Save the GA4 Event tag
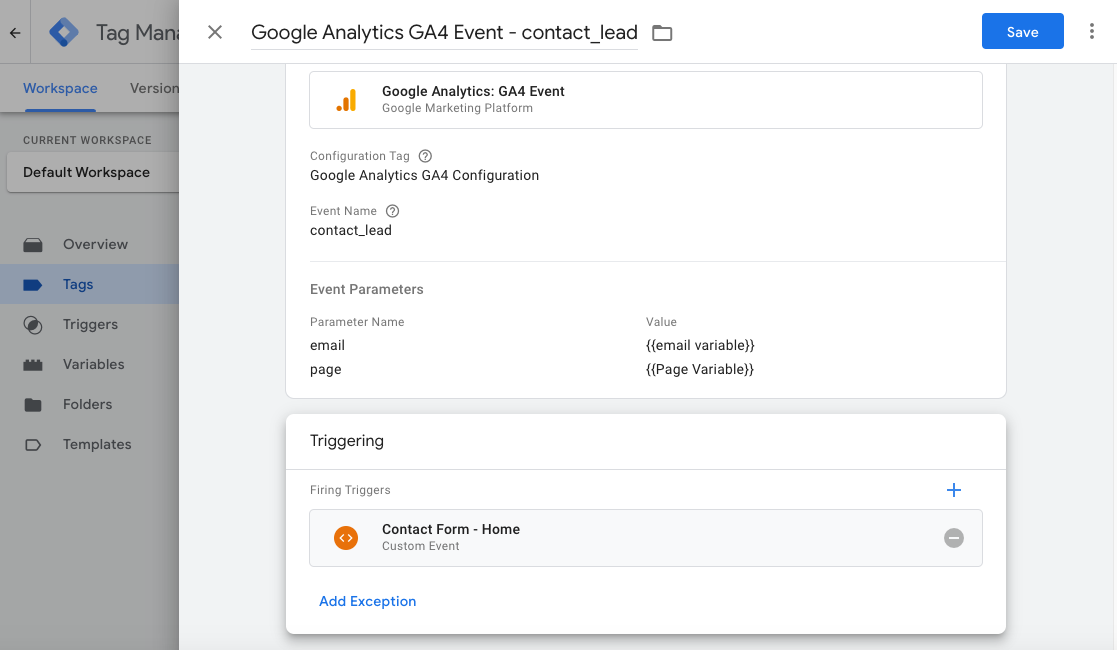 tap(1022, 31)
